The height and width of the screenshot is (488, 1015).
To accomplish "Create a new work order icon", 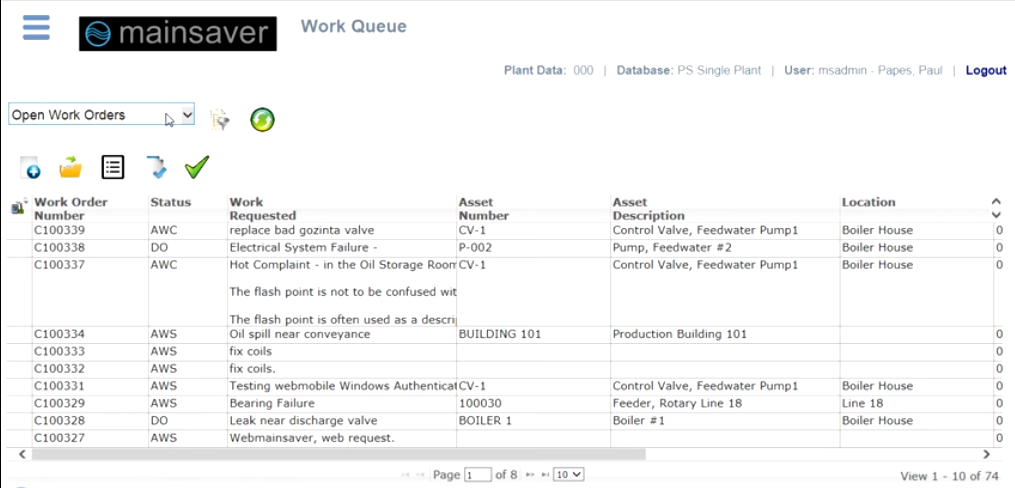I will (x=30, y=168).
